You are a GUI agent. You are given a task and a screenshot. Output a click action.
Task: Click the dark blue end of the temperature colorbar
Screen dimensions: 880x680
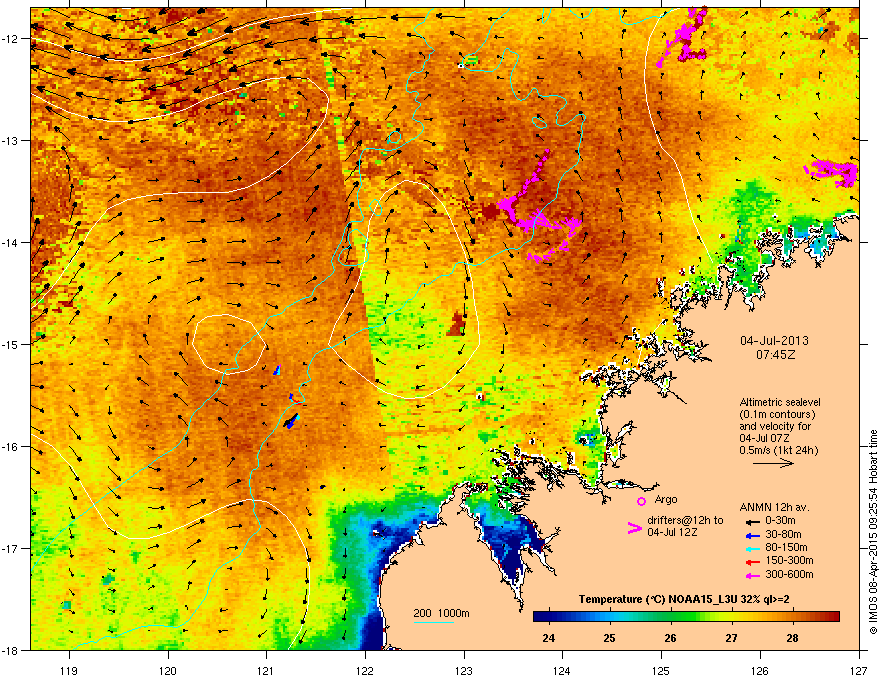coord(542,616)
